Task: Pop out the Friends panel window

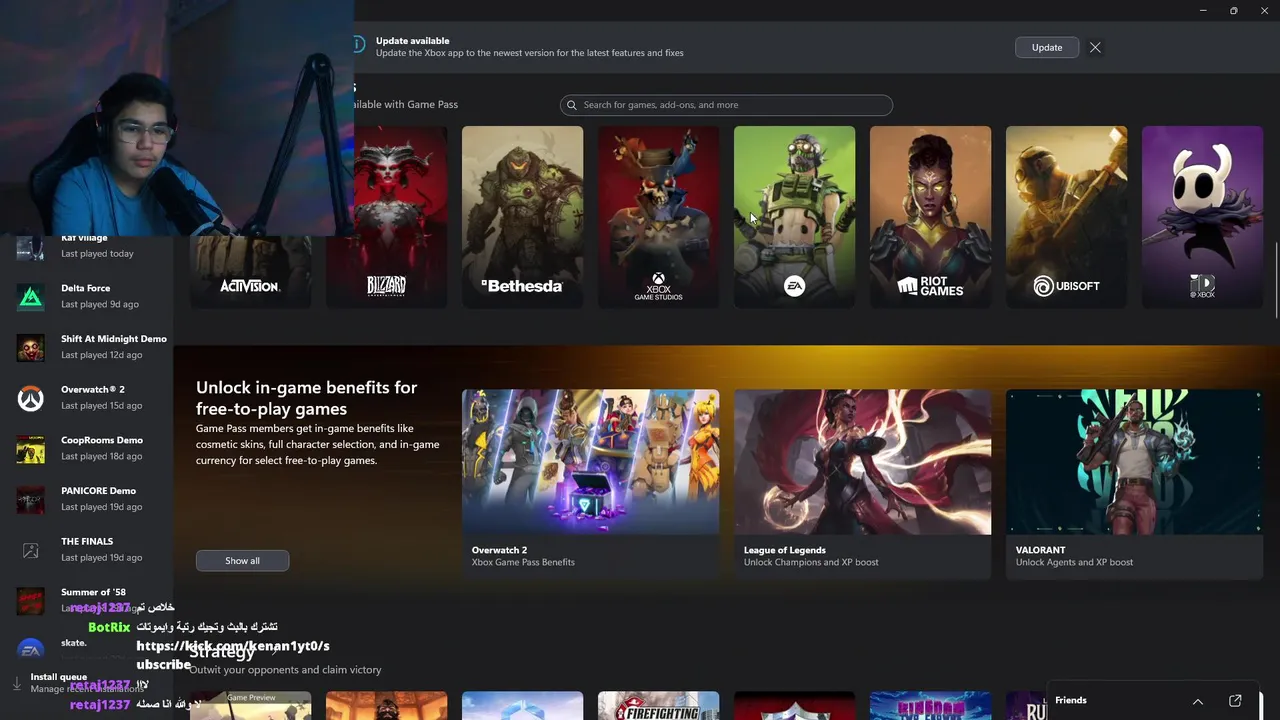Action: 1235,701
